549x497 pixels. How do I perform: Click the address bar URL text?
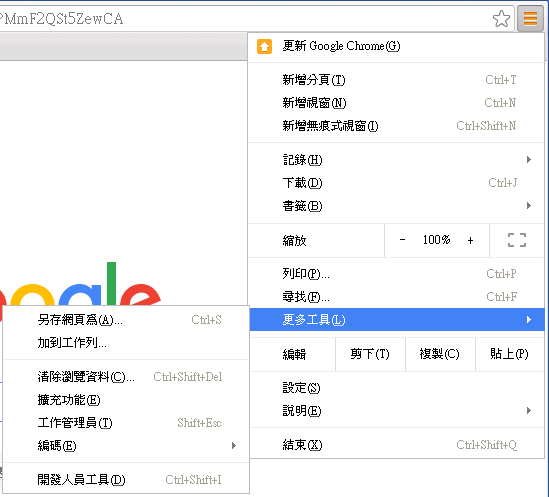click(61, 19)
